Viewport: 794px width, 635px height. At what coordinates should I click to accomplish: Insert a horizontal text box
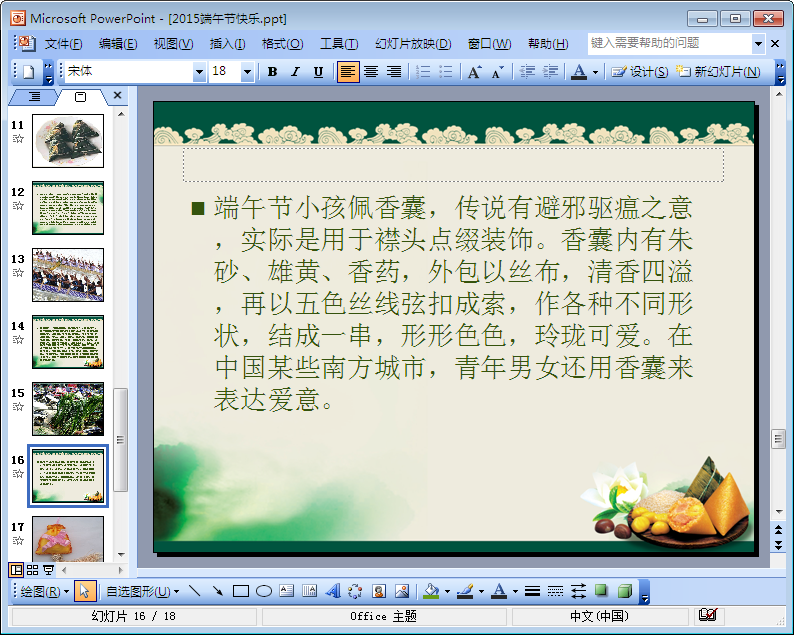click(x=287, y=591)
